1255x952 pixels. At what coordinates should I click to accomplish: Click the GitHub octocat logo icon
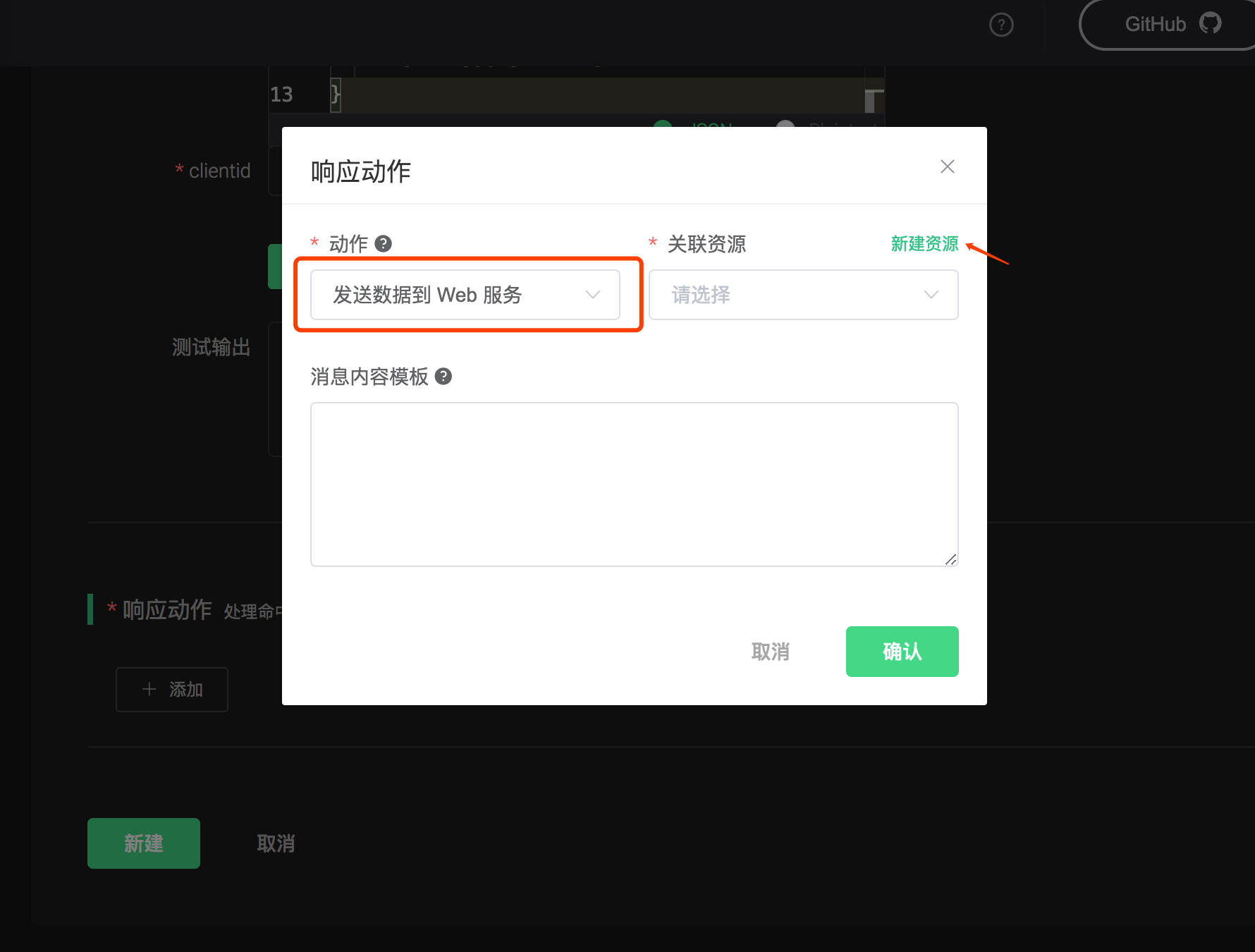[x=1210, y=23]
